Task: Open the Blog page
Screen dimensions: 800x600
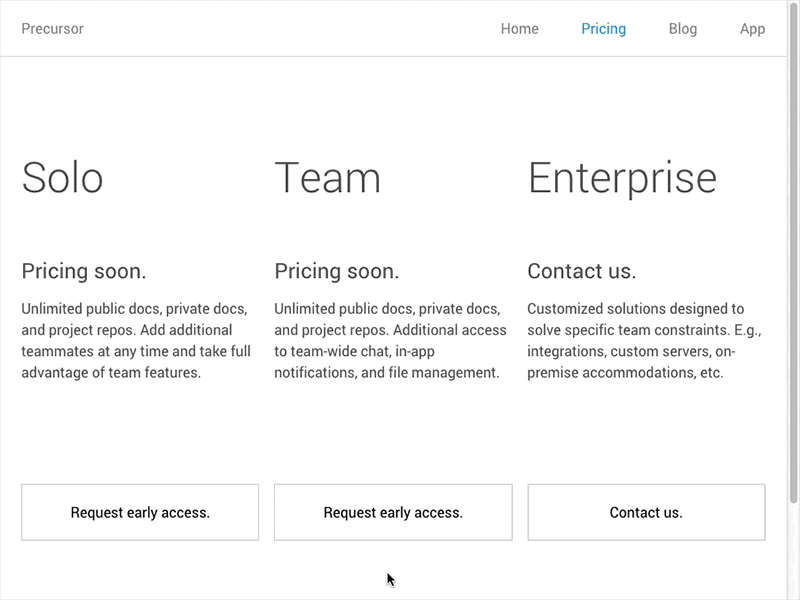Action: point(683,29)
